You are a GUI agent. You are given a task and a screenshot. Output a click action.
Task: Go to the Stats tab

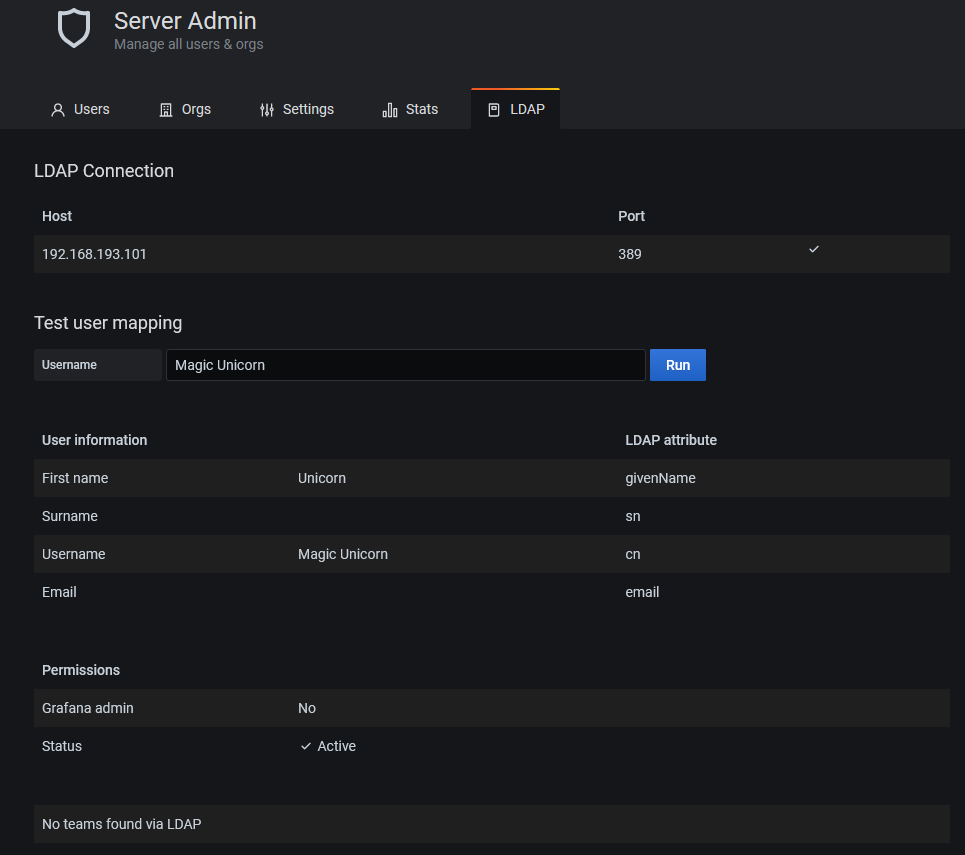(410, 110)
